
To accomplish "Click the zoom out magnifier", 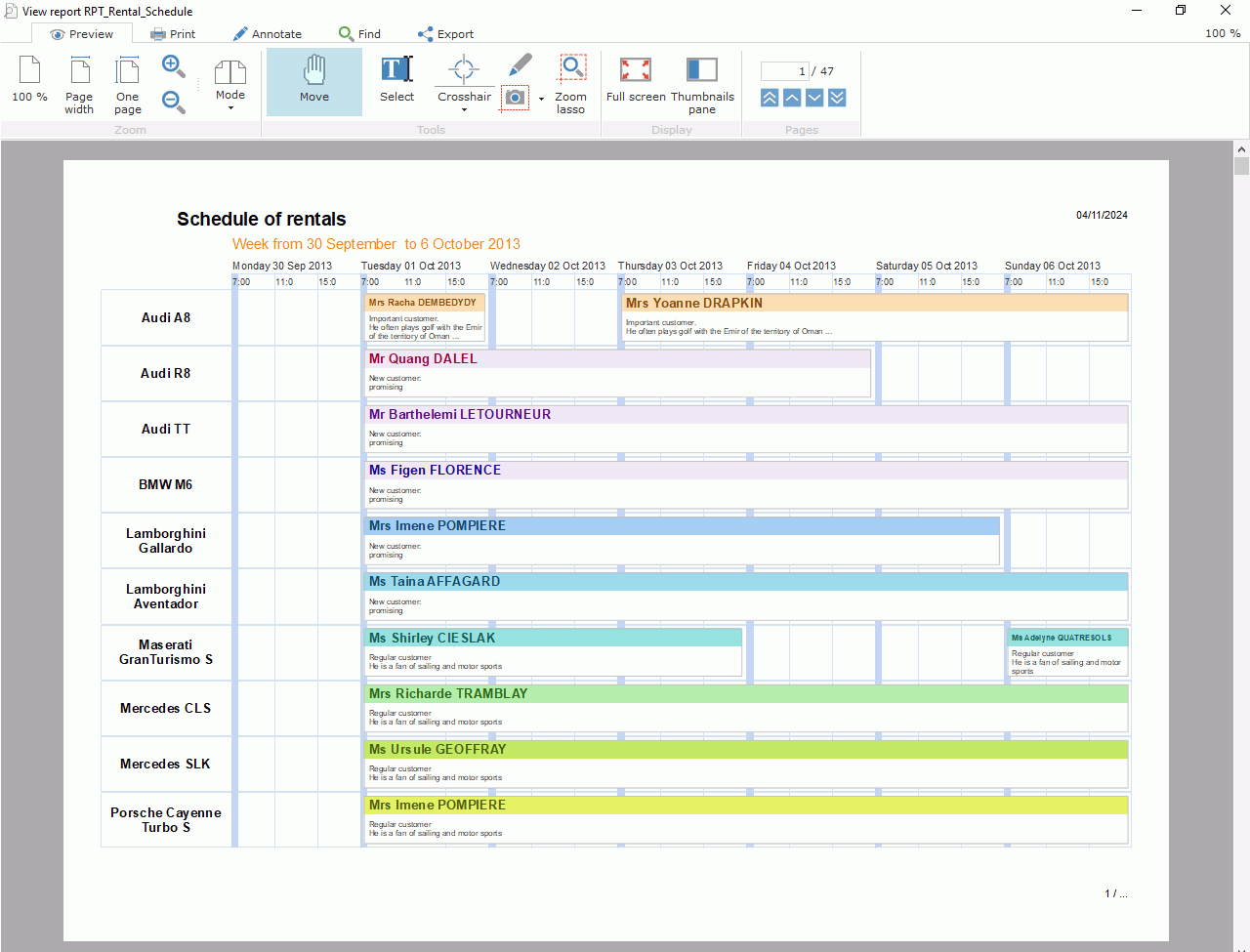I will (174, 102).
